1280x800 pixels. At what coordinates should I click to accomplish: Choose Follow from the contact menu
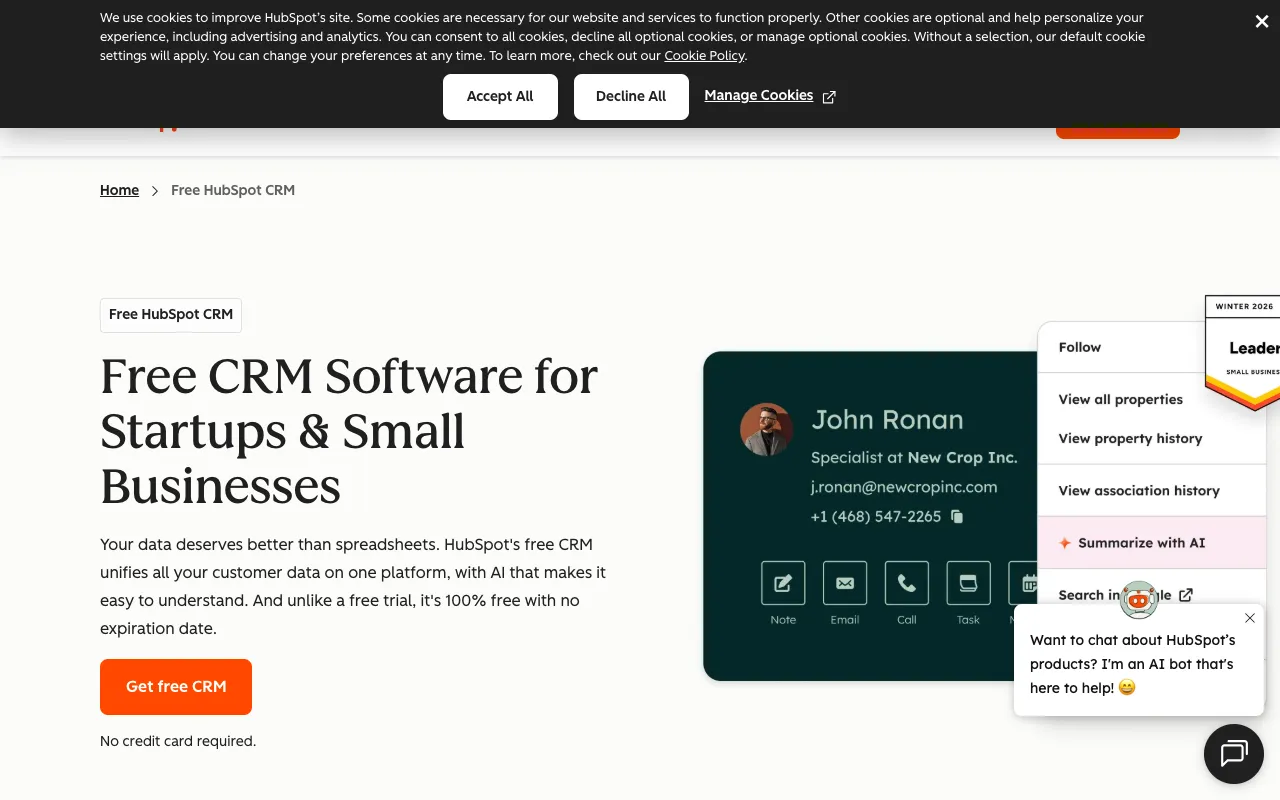pyautogui.click(x=1079, y=347)
